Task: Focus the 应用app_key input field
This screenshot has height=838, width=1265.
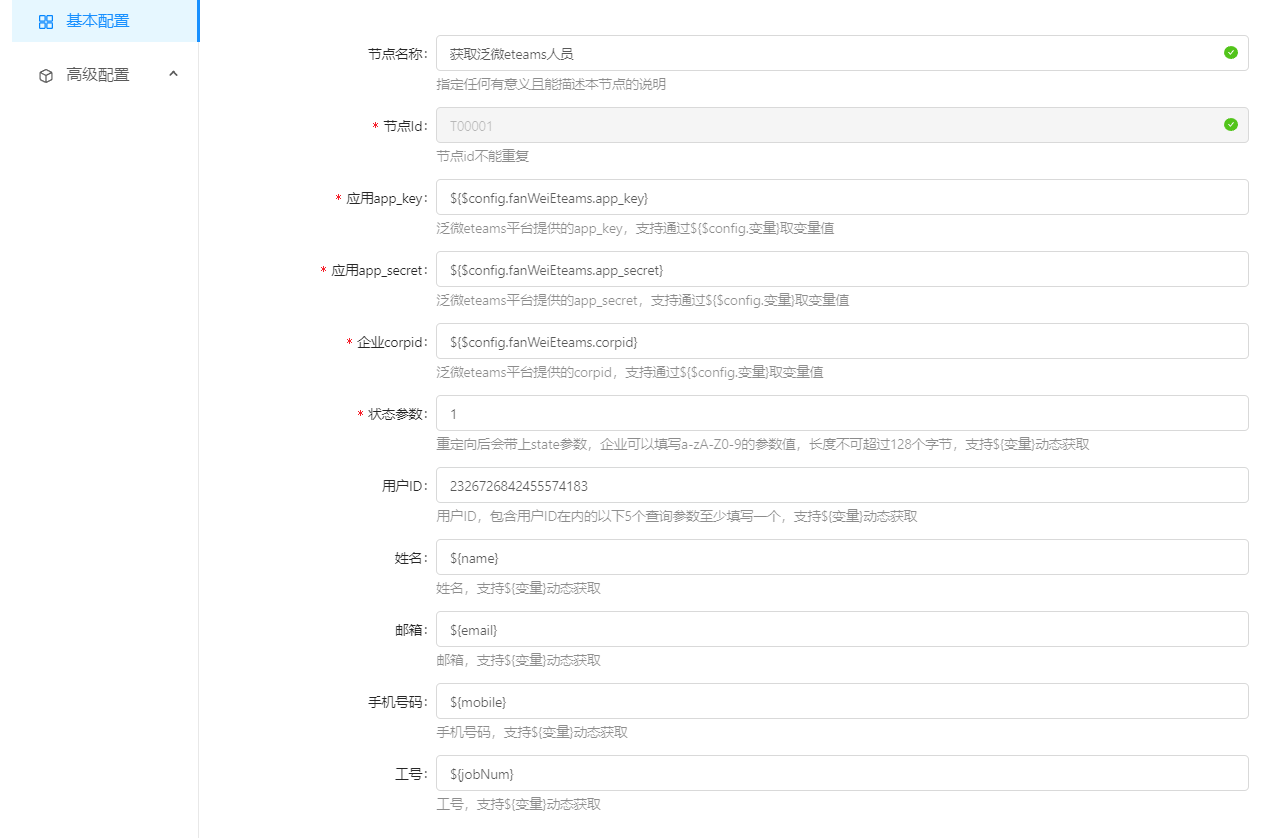Action: click(x=841, y=197)
